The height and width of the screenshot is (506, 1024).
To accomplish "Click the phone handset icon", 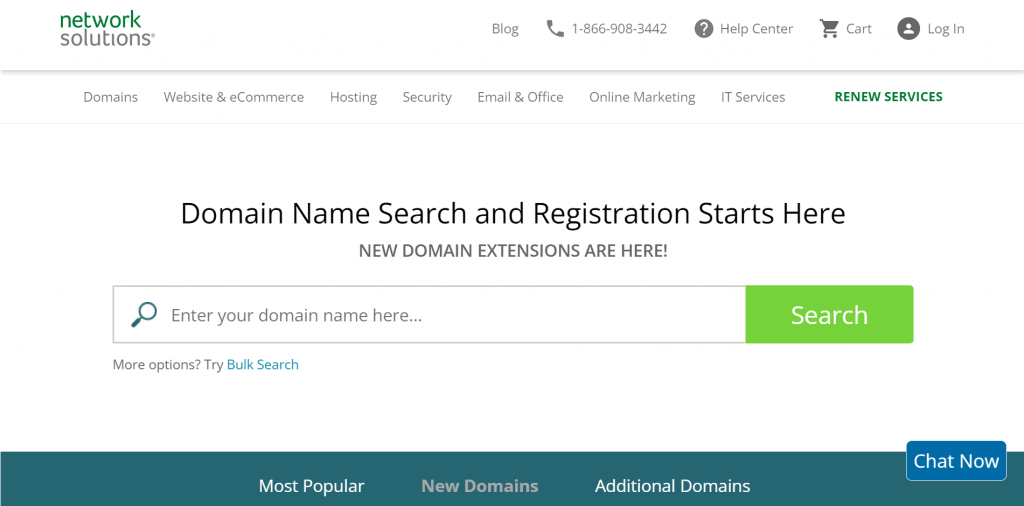I will point(555,29).
